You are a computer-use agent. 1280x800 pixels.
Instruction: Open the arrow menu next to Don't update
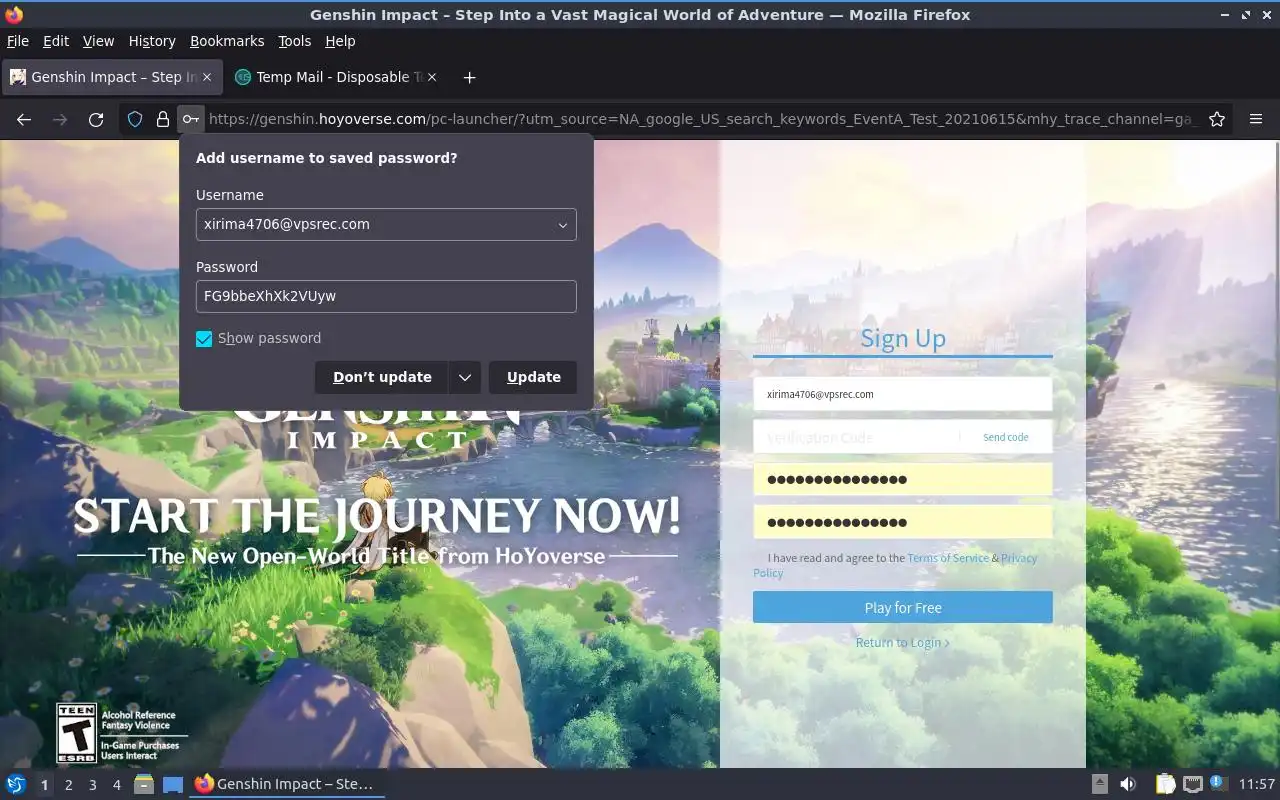(x=465, y=377)
